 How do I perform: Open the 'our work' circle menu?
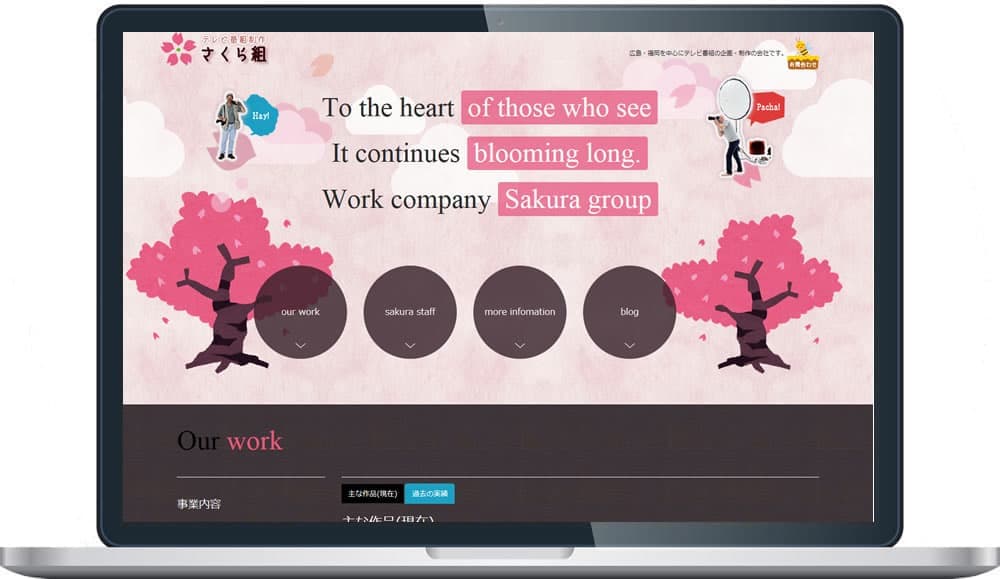point(300,311)
